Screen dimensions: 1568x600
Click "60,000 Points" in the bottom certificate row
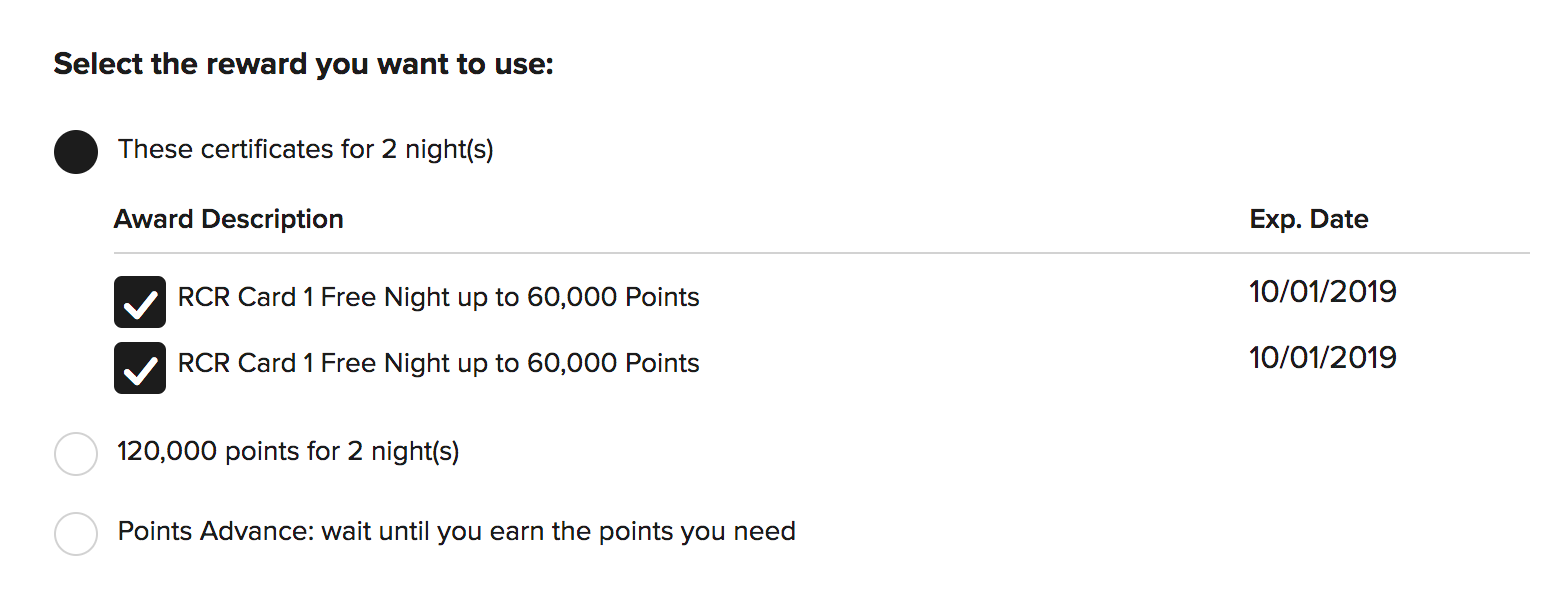coord(614,363)
